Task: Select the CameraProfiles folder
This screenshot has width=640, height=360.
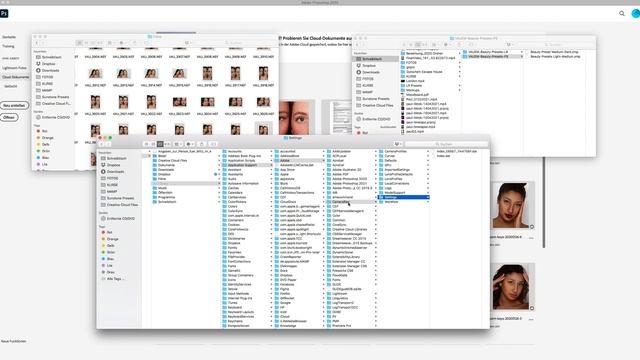Action: [x=396, y=151]
